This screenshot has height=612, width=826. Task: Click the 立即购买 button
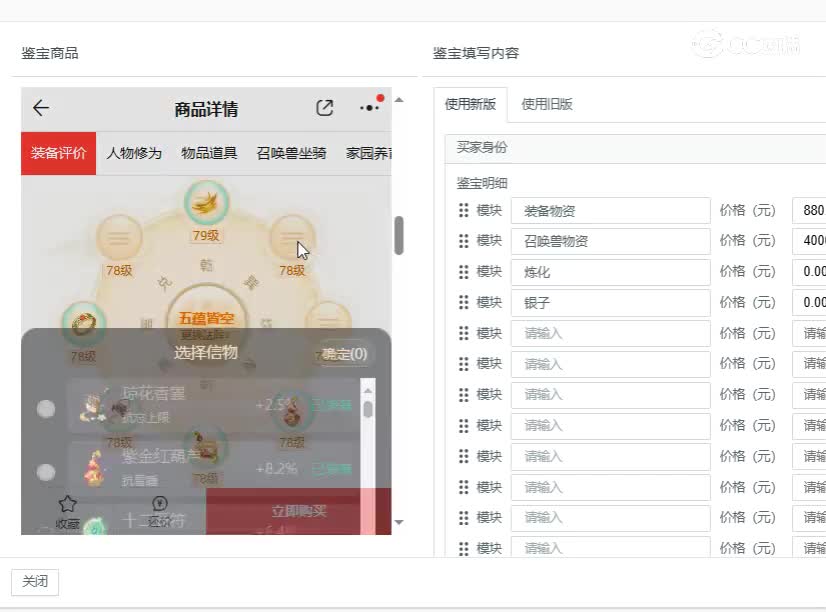[299, 511]
